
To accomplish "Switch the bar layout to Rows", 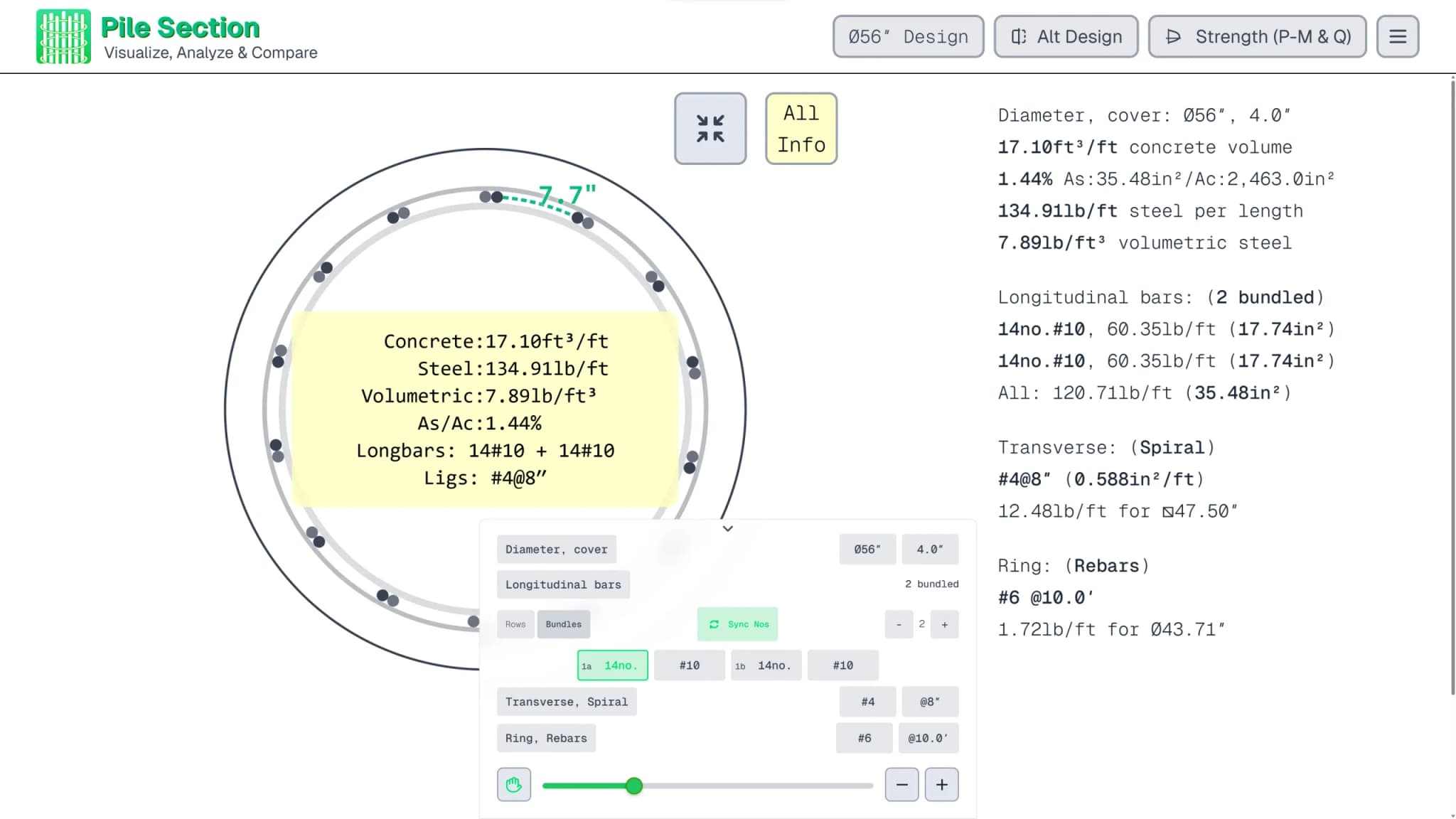I will pos(515,624).
